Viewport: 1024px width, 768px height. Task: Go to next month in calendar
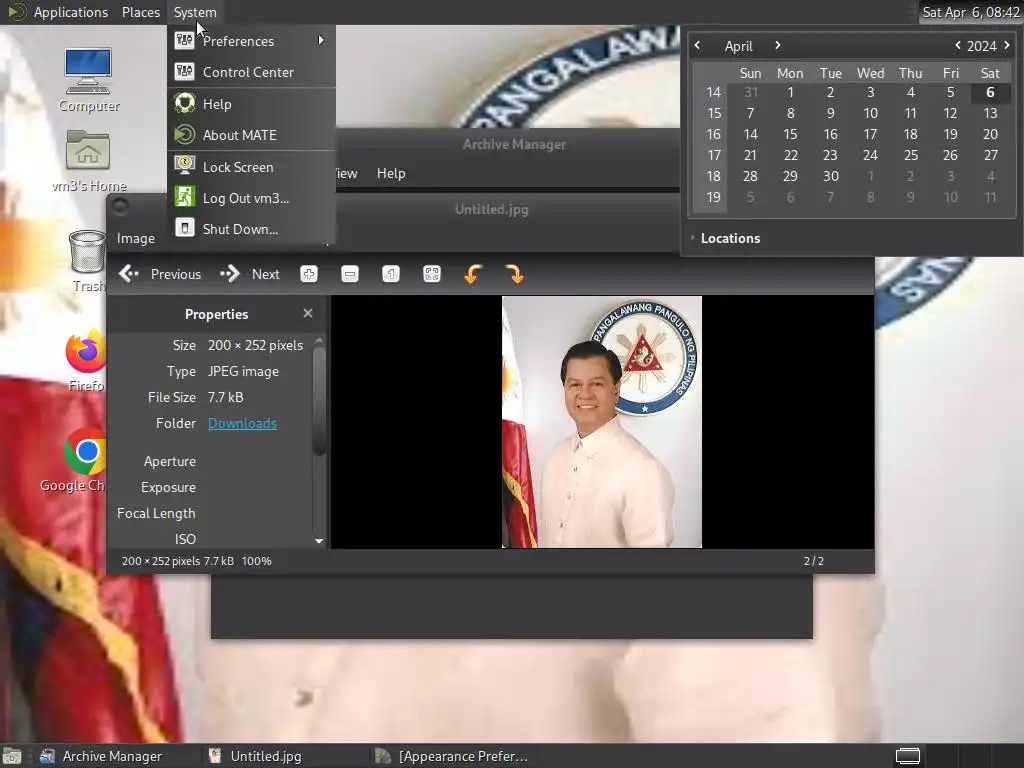pyautogui.click(x=777, y=45)
